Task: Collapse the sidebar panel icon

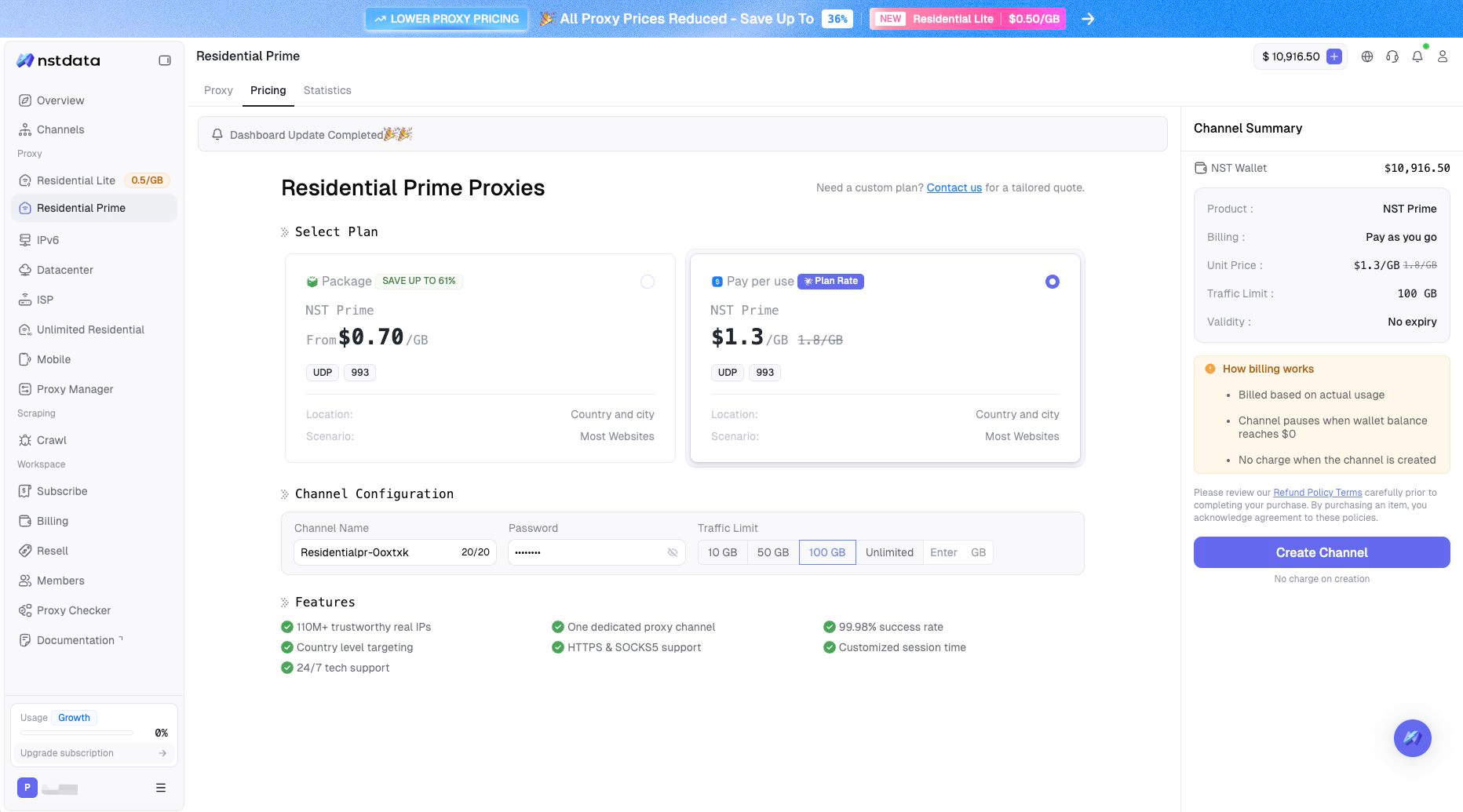Action: click(x=165, y=60)
